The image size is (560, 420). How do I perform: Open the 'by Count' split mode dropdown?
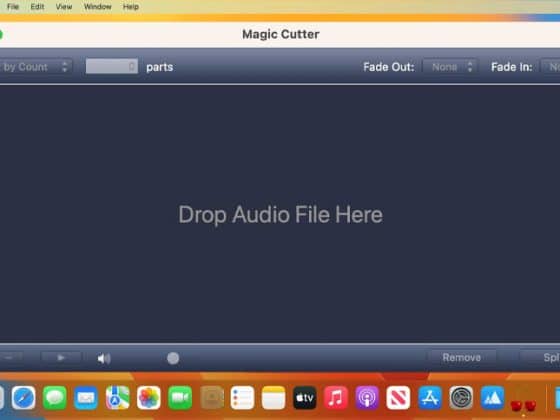35,67
